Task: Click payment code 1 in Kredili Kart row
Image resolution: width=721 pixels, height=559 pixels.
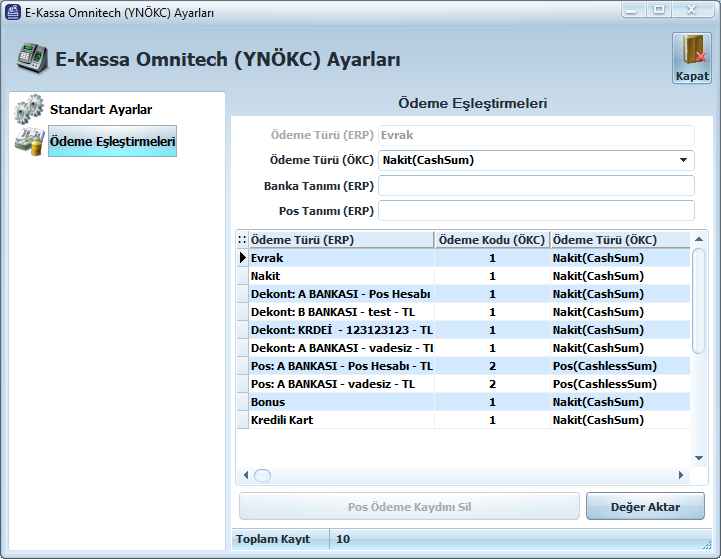Action: pos(492,420)
